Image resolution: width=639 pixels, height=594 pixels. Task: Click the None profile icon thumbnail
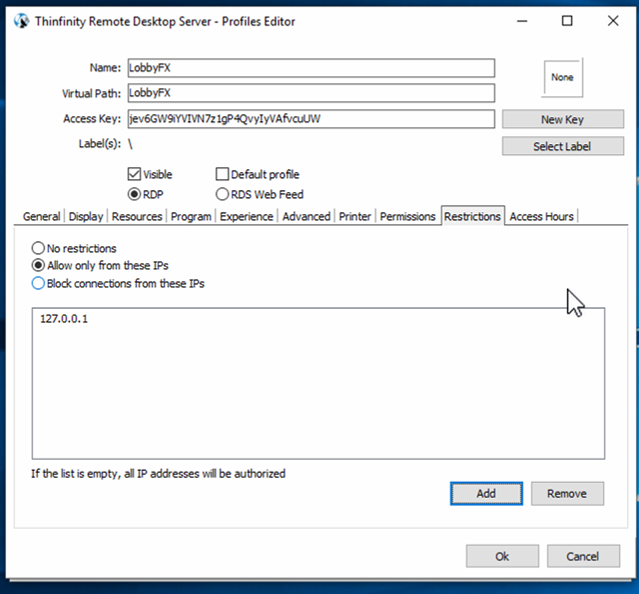coord(561,77)
